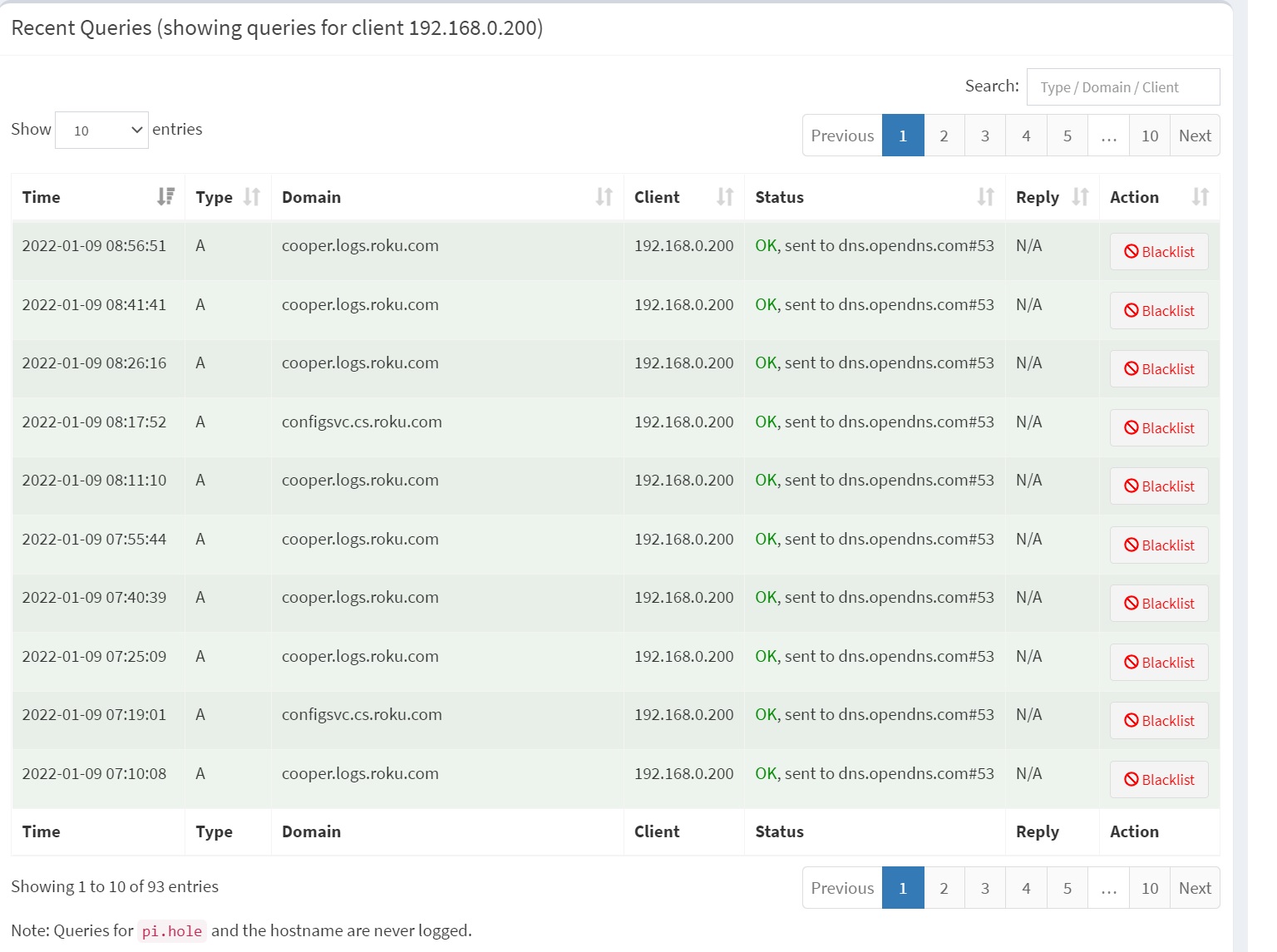Select page 1 in top pagination
Image resolution: width=1277 pixels, height=952 pixels.
click(x=903, y=136)
